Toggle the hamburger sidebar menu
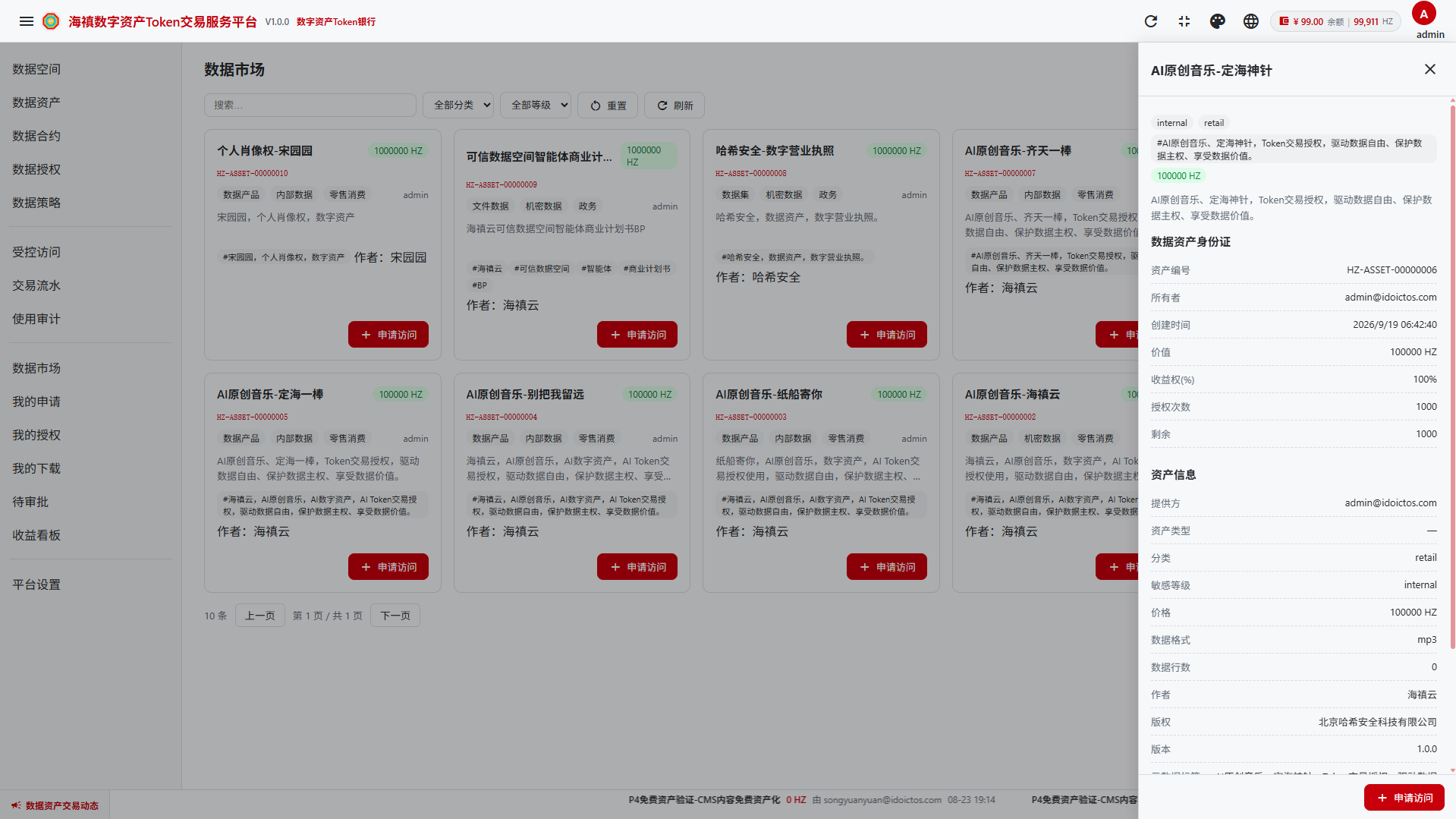This screenshot has height=819, width=1456. [27, 21]
